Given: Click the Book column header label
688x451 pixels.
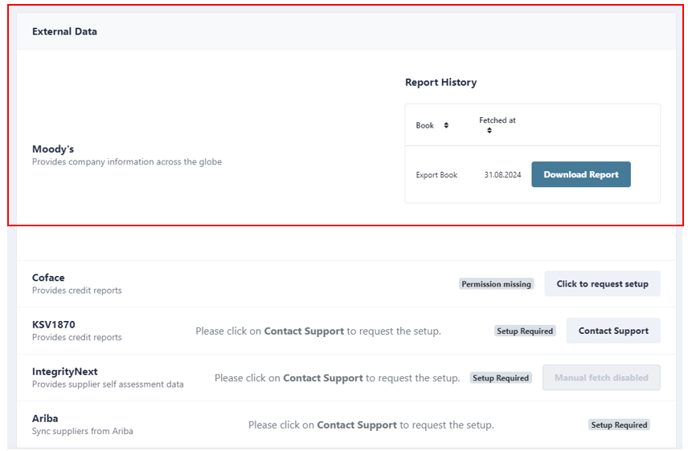Looking at the screenshot, I should [425, 125].
